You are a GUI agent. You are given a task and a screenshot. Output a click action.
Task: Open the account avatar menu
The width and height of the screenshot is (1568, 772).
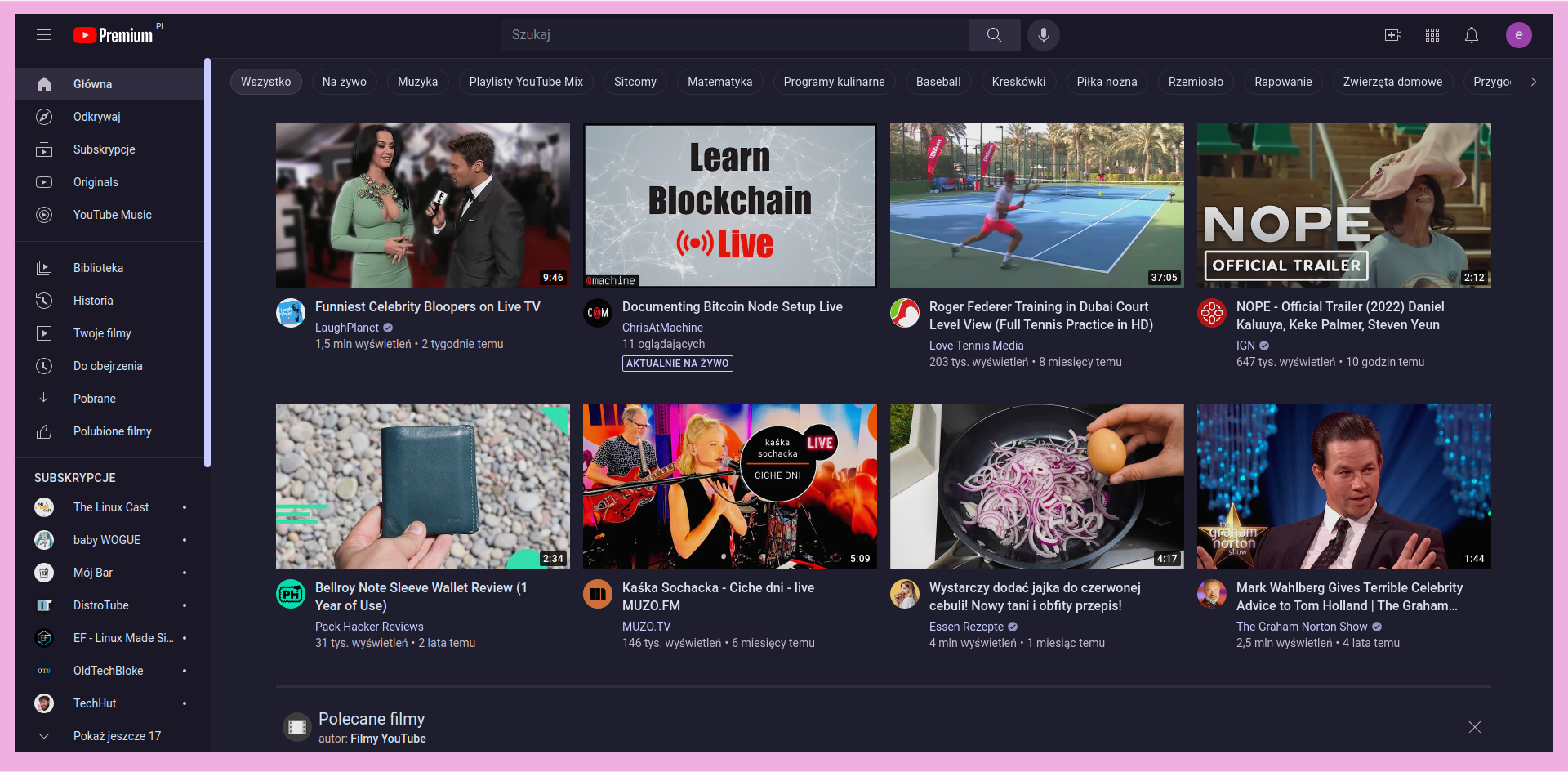coord(1519,35)
